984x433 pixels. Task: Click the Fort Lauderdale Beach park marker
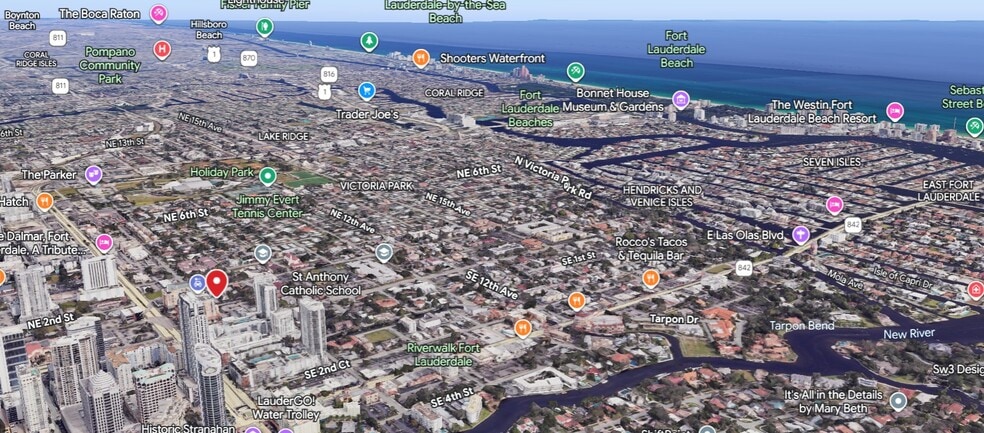pyautogui.click(x=576, y=71)
